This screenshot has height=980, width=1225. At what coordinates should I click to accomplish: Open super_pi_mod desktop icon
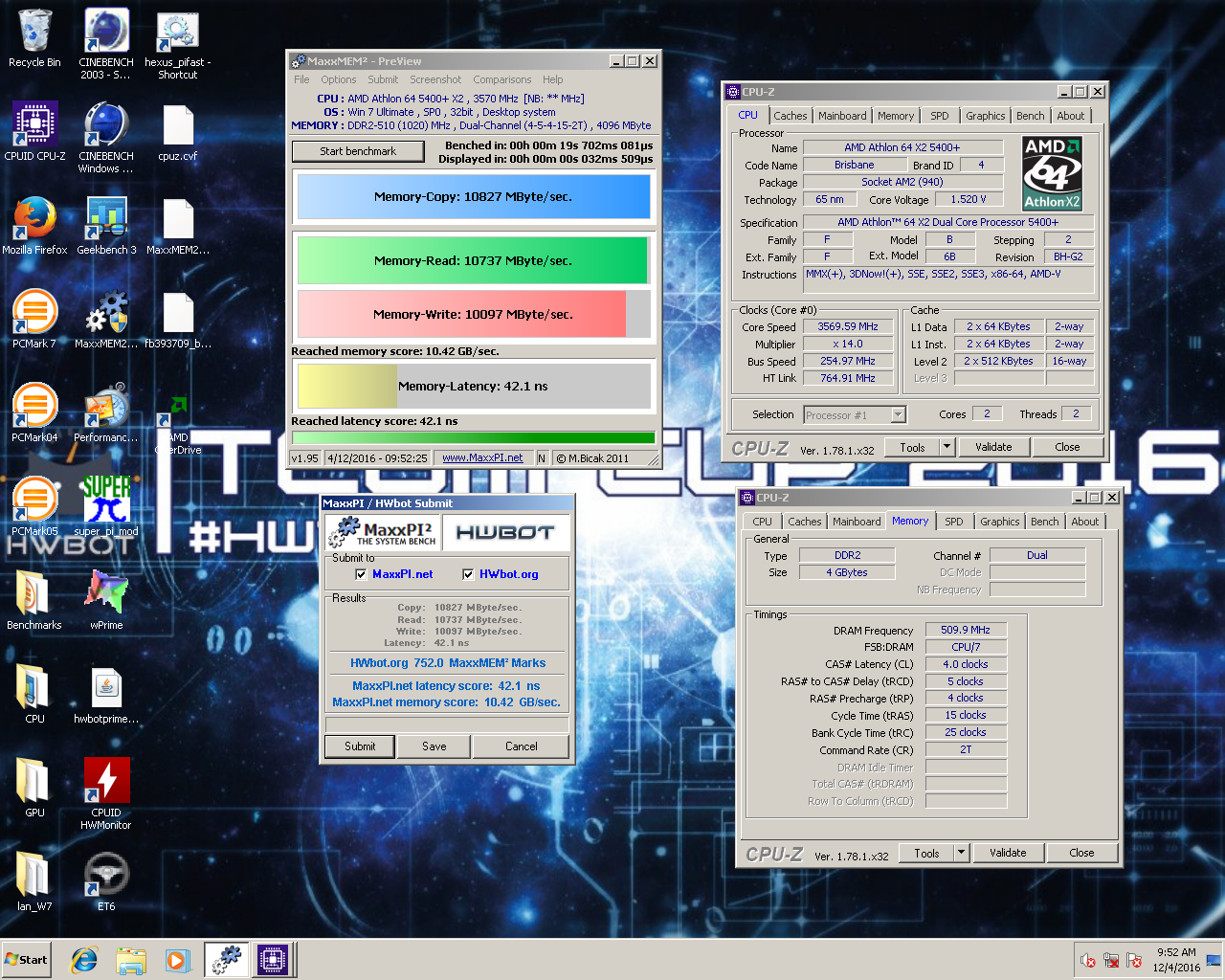point(106,506)
